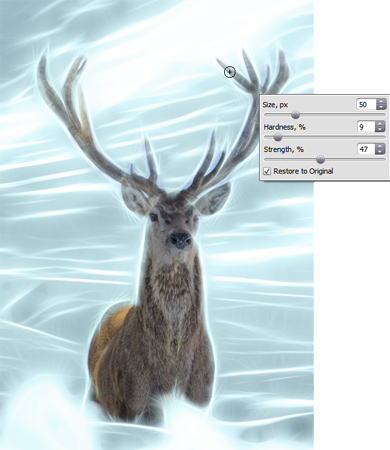The height and width of the screenshot is (450, 390).
Task: Increase Hardness with the up arrow
Action: [x=380, y=124]
